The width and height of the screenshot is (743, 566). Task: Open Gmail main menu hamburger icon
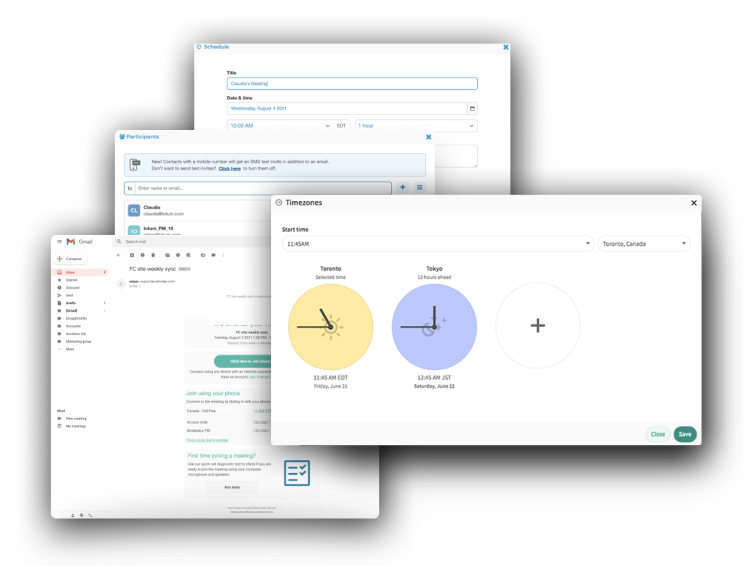59,242
